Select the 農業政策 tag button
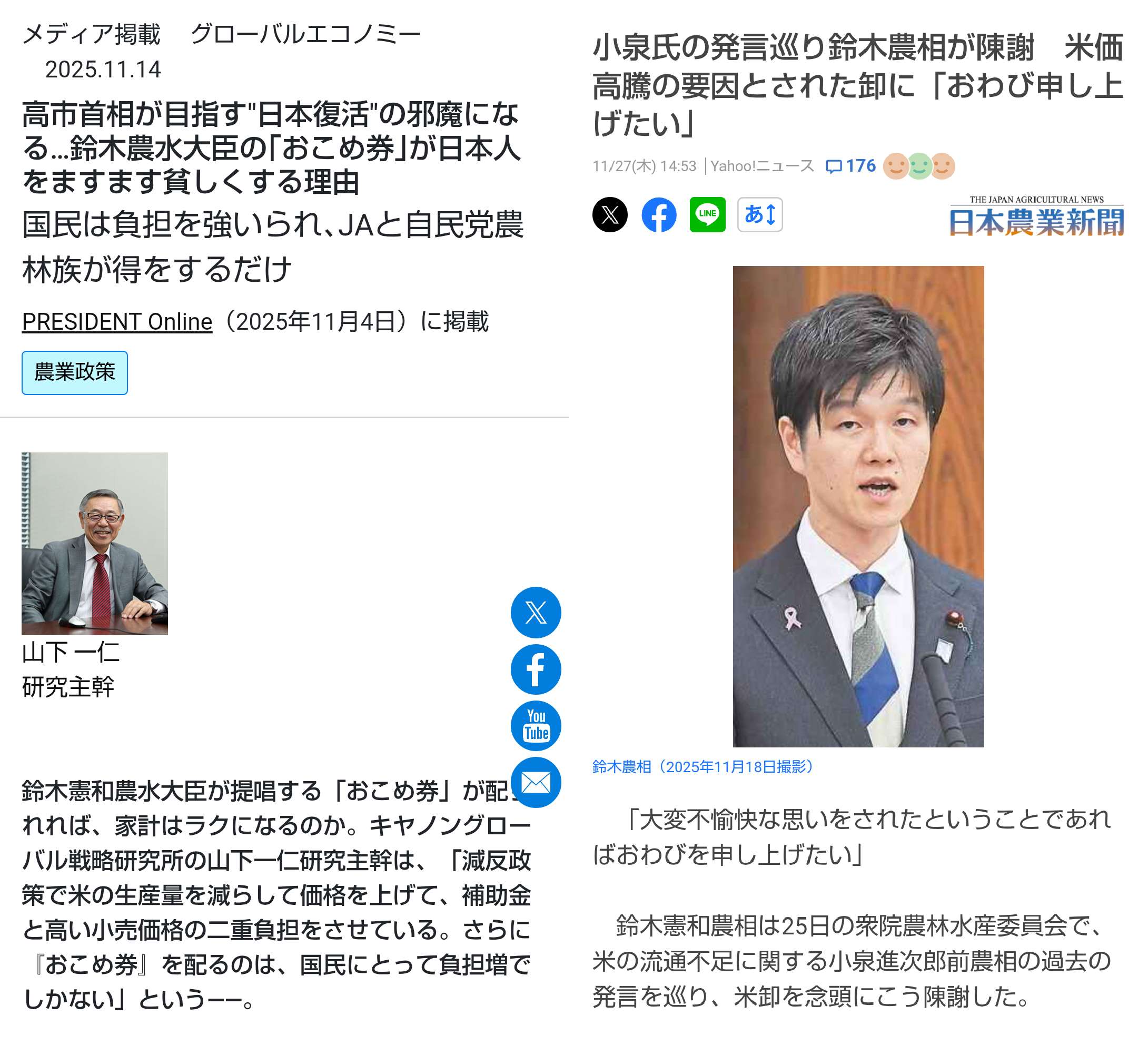This screenshot has height=1045, width=1148. [x=75, y=372]
